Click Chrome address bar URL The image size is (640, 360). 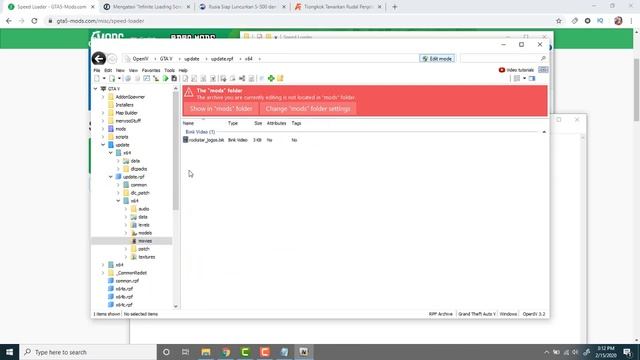tap(100, 21)
